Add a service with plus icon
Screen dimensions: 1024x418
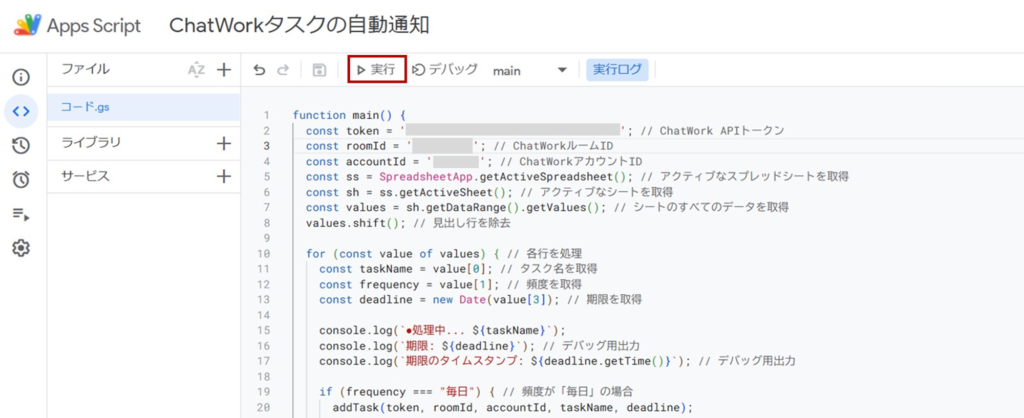tap(224, 176)
